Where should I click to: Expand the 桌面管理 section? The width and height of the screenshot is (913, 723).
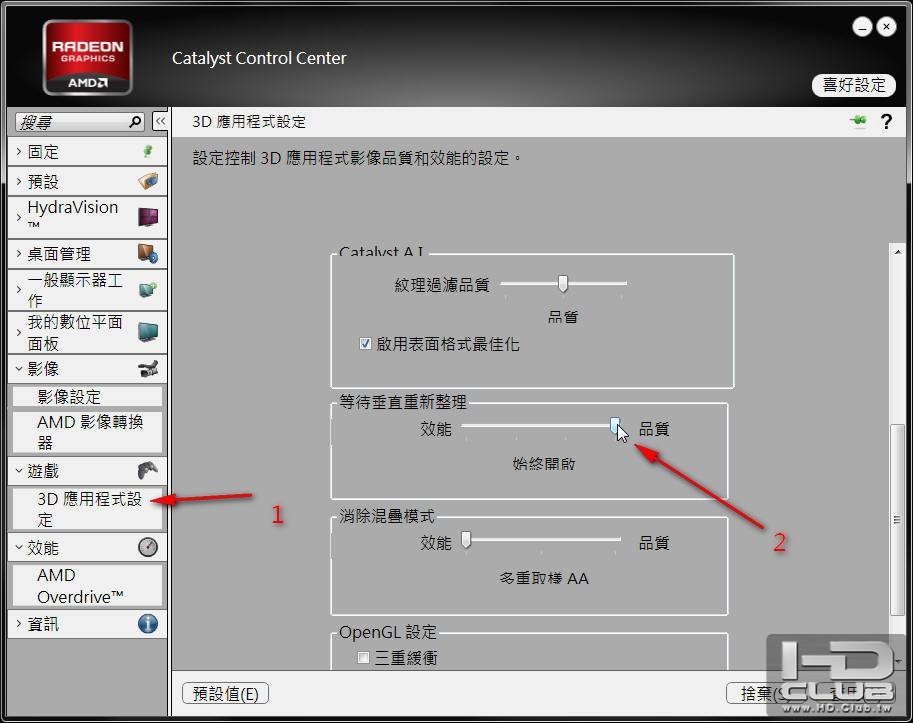tap(19, 254)
